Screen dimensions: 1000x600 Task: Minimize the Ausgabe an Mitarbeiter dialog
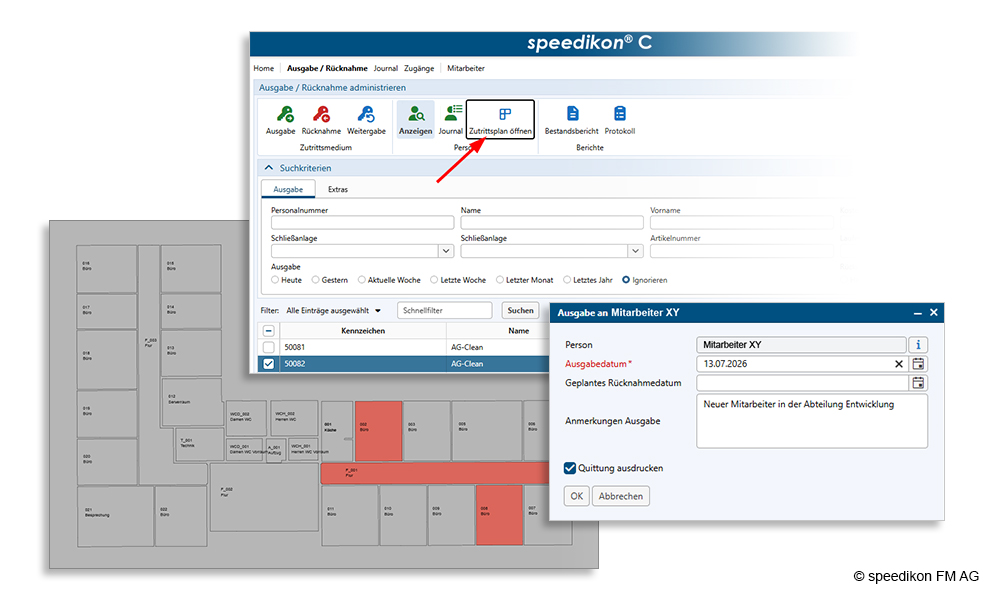[918, 313]
